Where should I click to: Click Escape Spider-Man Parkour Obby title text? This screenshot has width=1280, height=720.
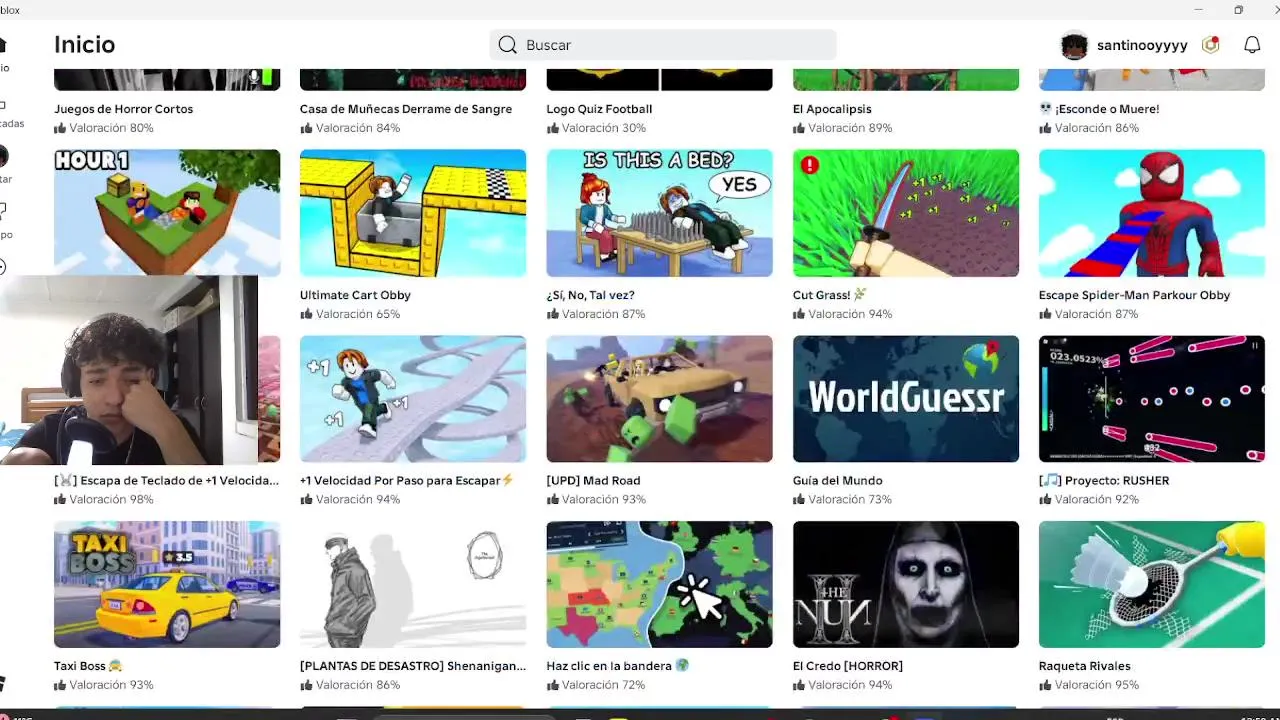click(x=1134, y=295)
